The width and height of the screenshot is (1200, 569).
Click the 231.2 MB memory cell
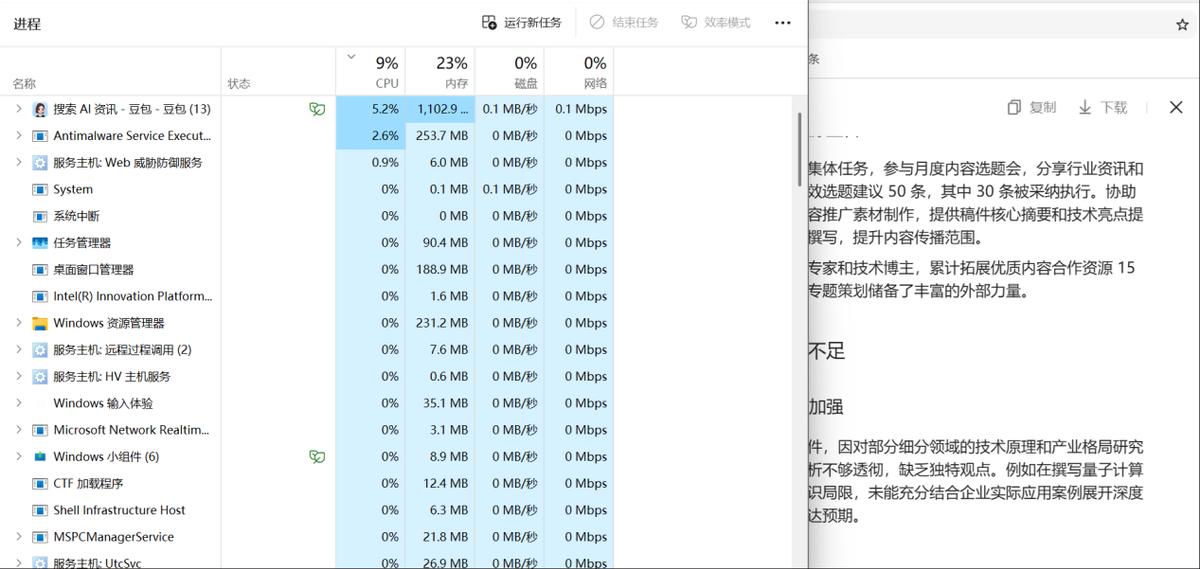(x=440, y=323)
